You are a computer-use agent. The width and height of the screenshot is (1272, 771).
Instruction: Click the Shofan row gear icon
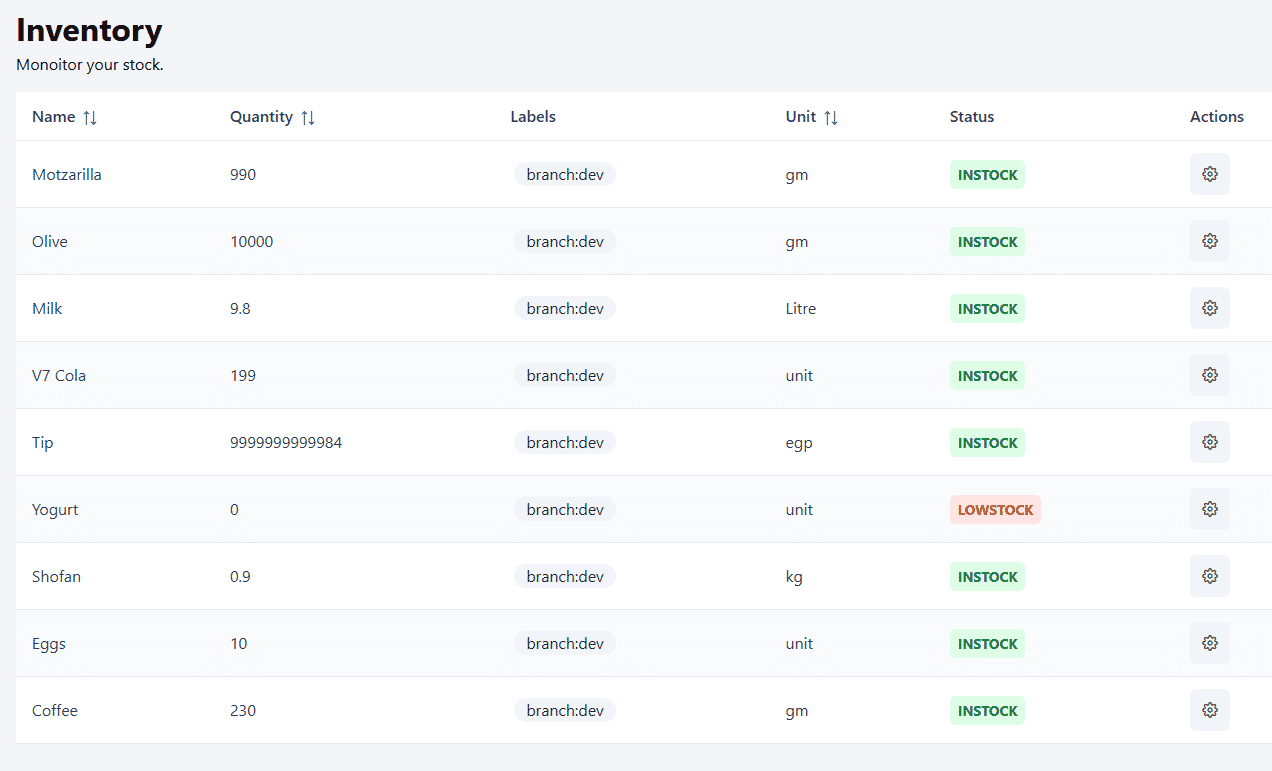[1209, 576]
